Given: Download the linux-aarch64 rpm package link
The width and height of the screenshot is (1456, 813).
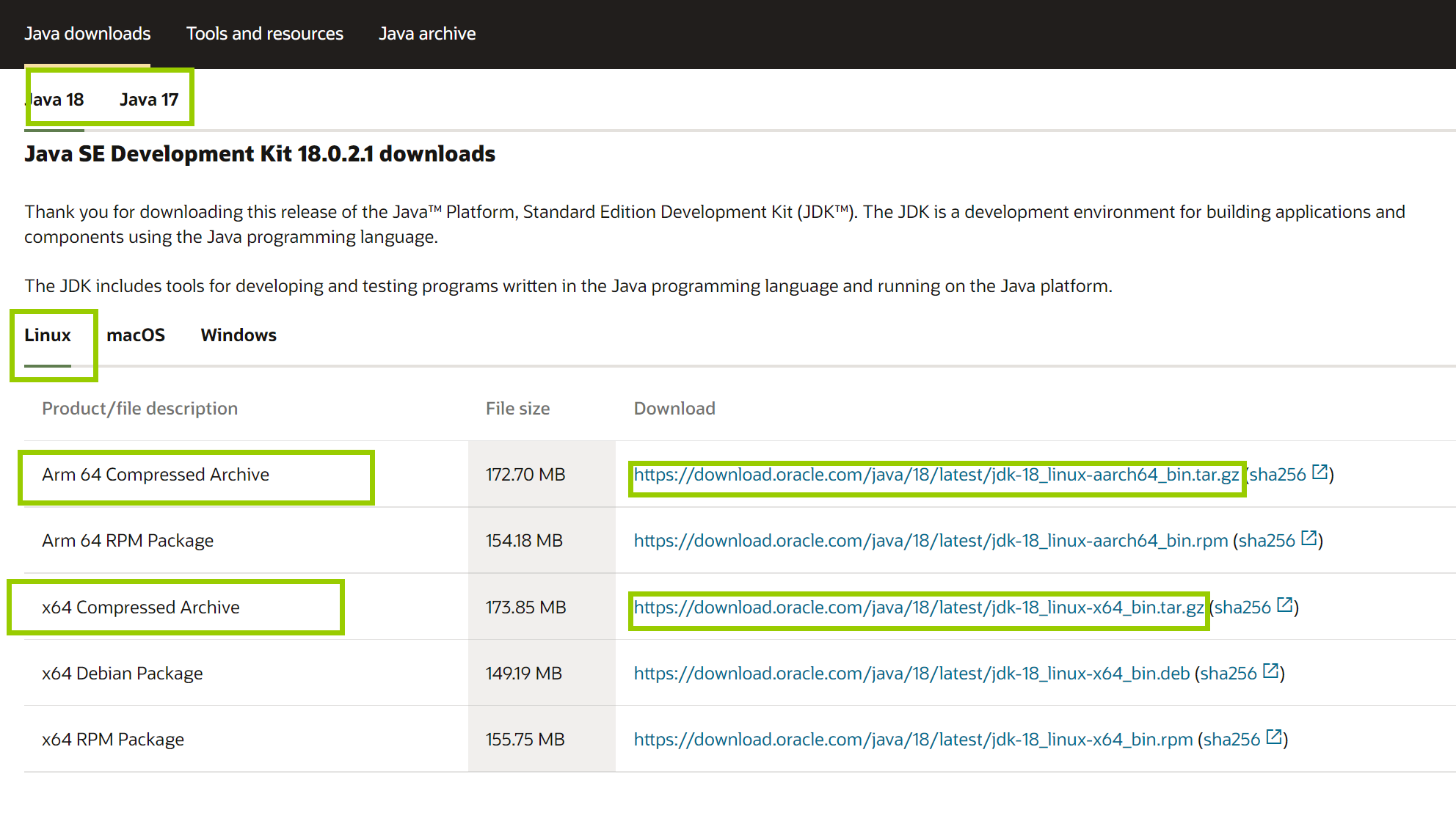Looking at the screenshot, I should [x=931, y=541].
